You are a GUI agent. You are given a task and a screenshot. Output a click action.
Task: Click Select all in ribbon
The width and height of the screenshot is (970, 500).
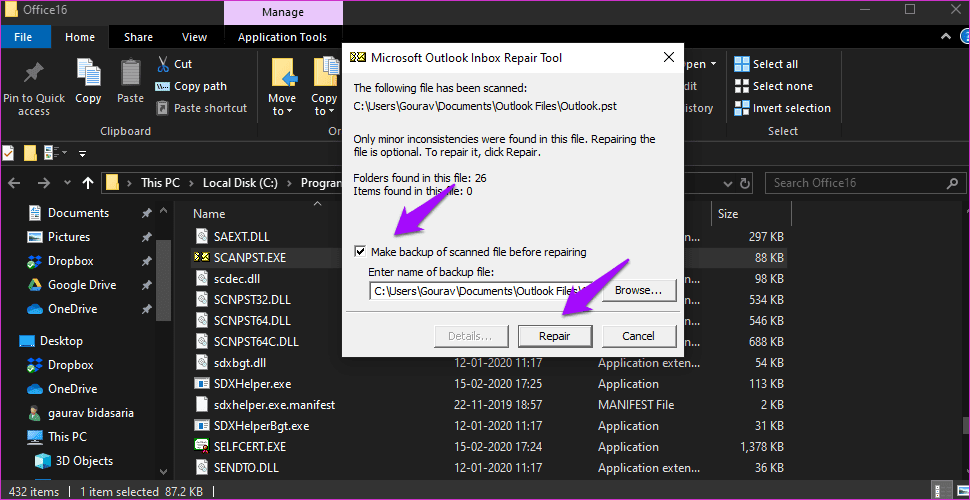[766, 64]
